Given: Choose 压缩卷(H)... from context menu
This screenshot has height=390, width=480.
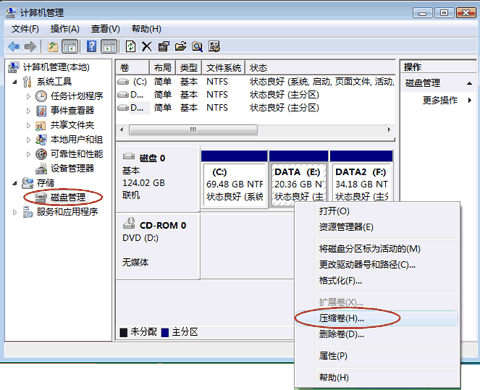Looking at the screenshot, I should pyautogui.click(x=377, y=318).
